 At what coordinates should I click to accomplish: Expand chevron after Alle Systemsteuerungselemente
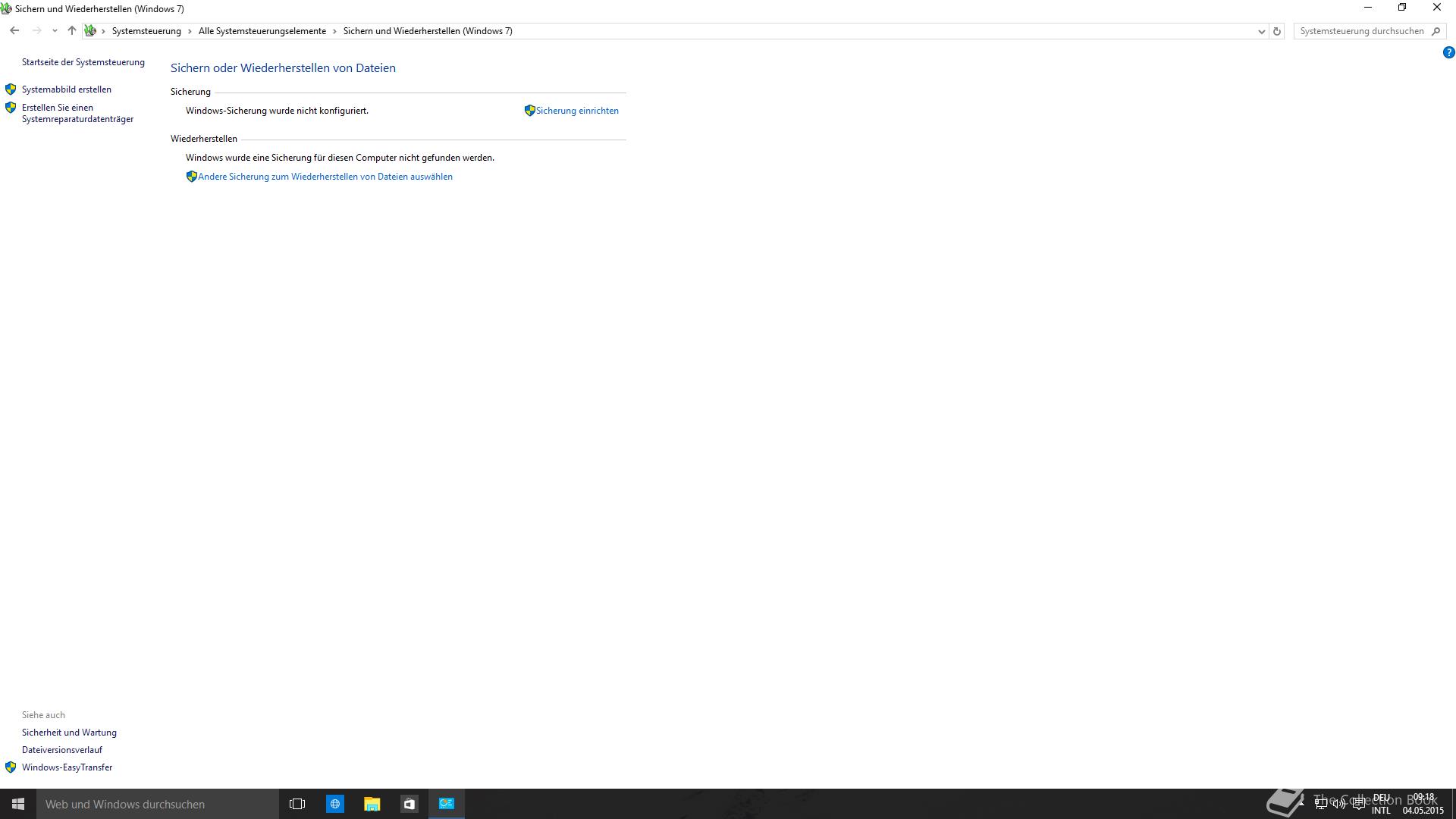click(334, 31)
